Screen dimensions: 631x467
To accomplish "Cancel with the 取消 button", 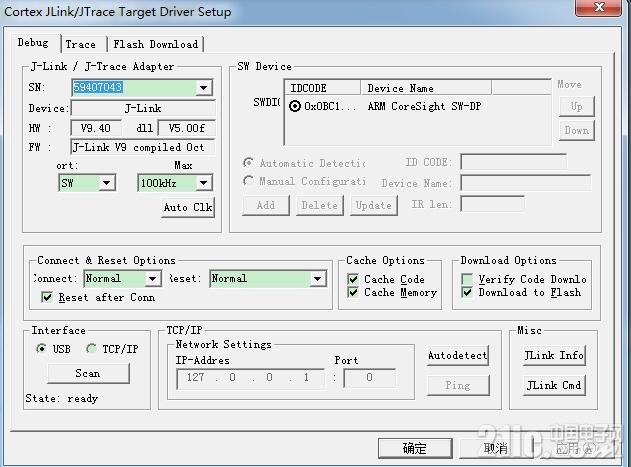I will (x=496, y=448).
